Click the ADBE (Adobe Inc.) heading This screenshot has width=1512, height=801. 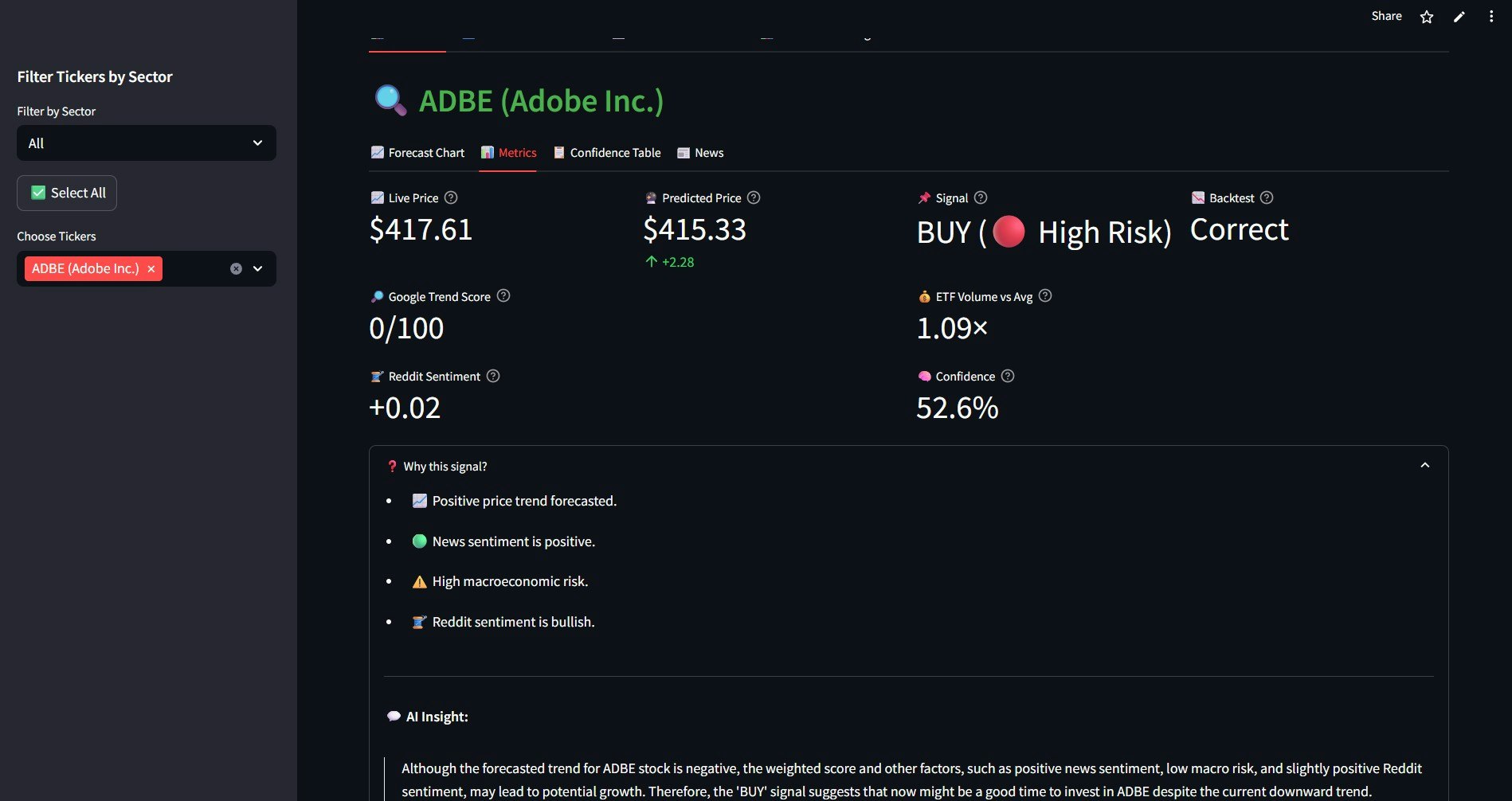point(541,101)
